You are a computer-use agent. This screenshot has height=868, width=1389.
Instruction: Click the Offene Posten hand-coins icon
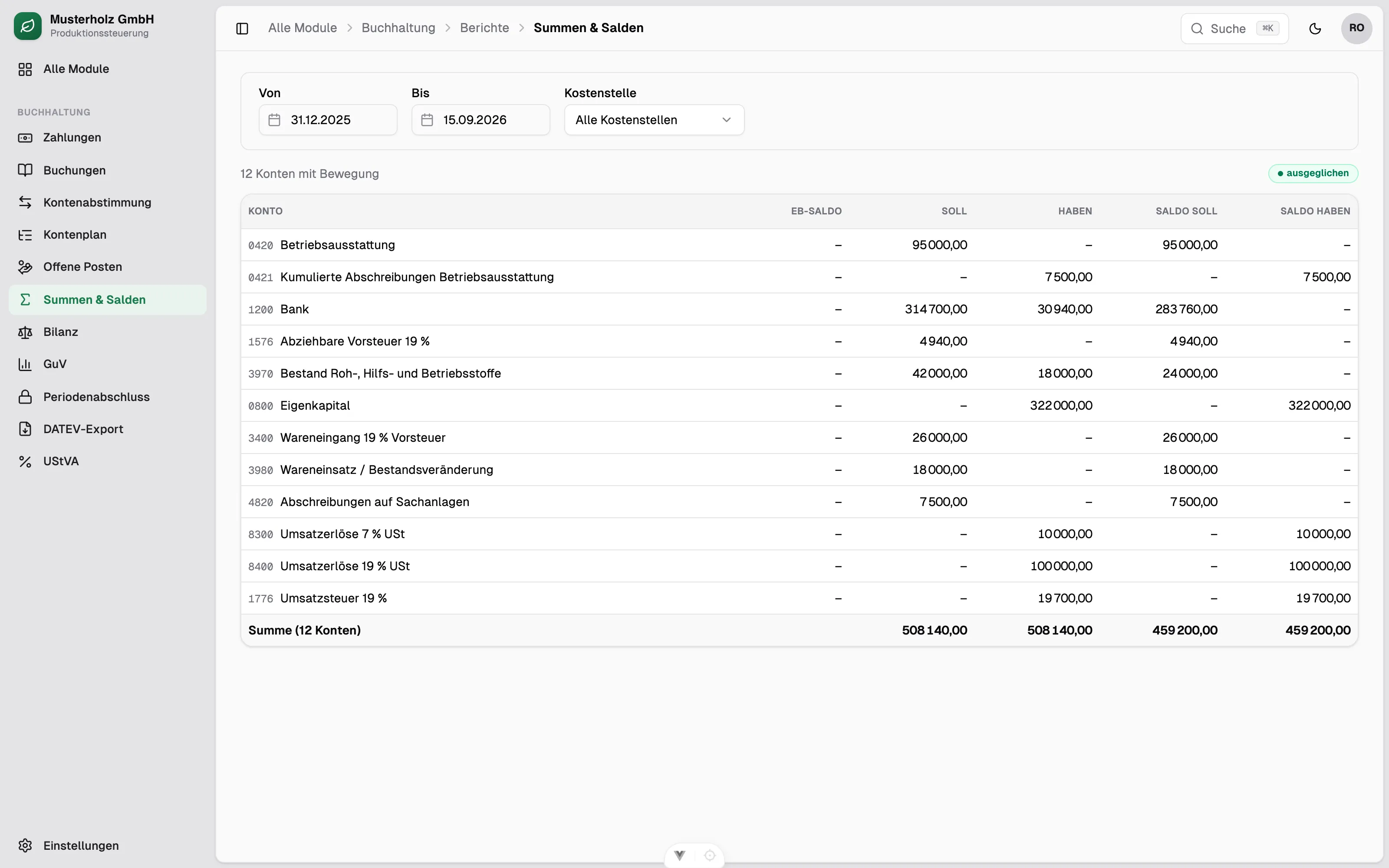[25, 267]
